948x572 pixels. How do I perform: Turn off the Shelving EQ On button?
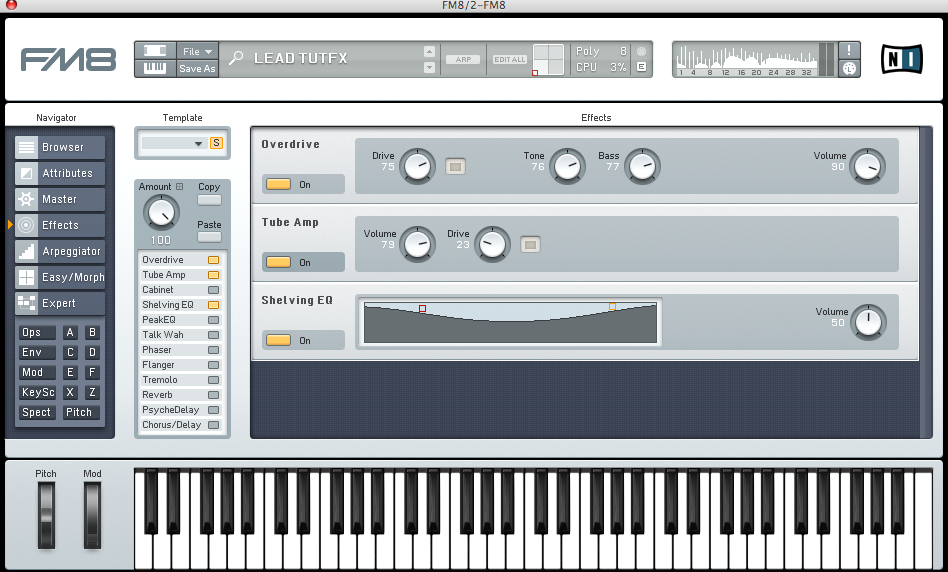pos(279,340)
